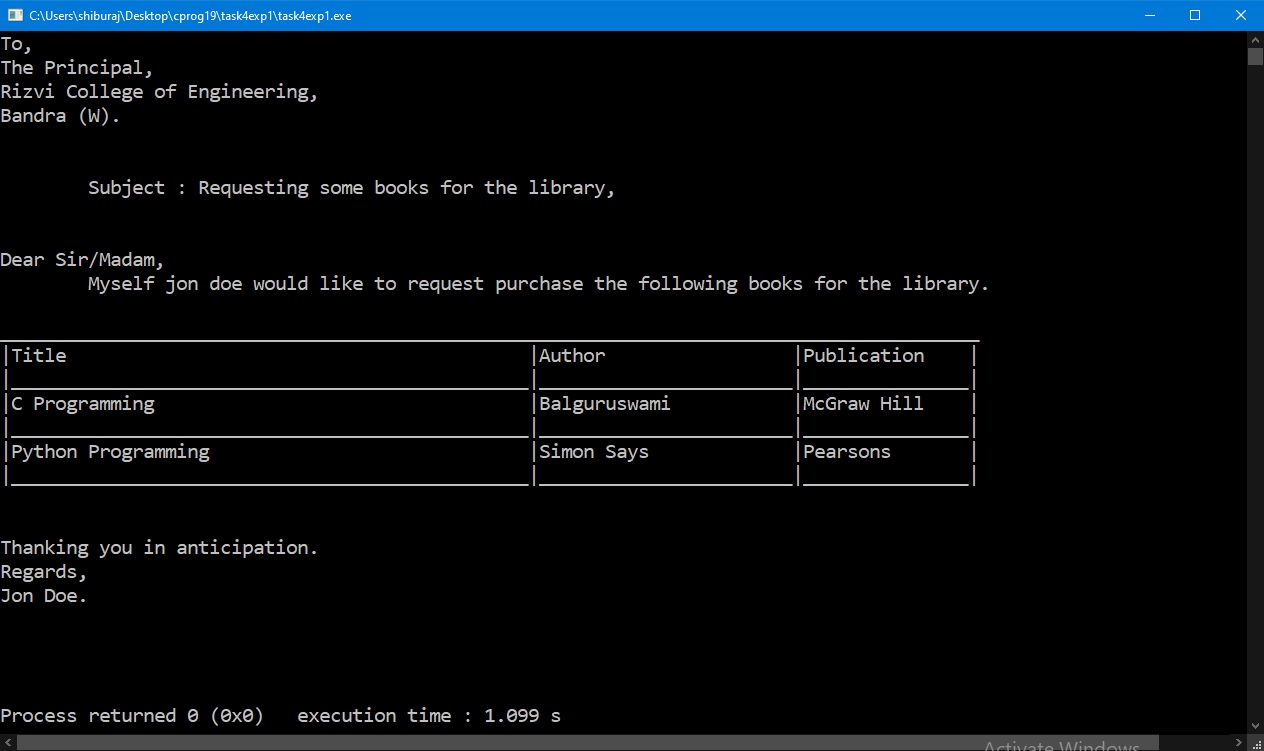Click the 'Title' column header text
Screen dimensions: 1264x751
tap(39, 356)
